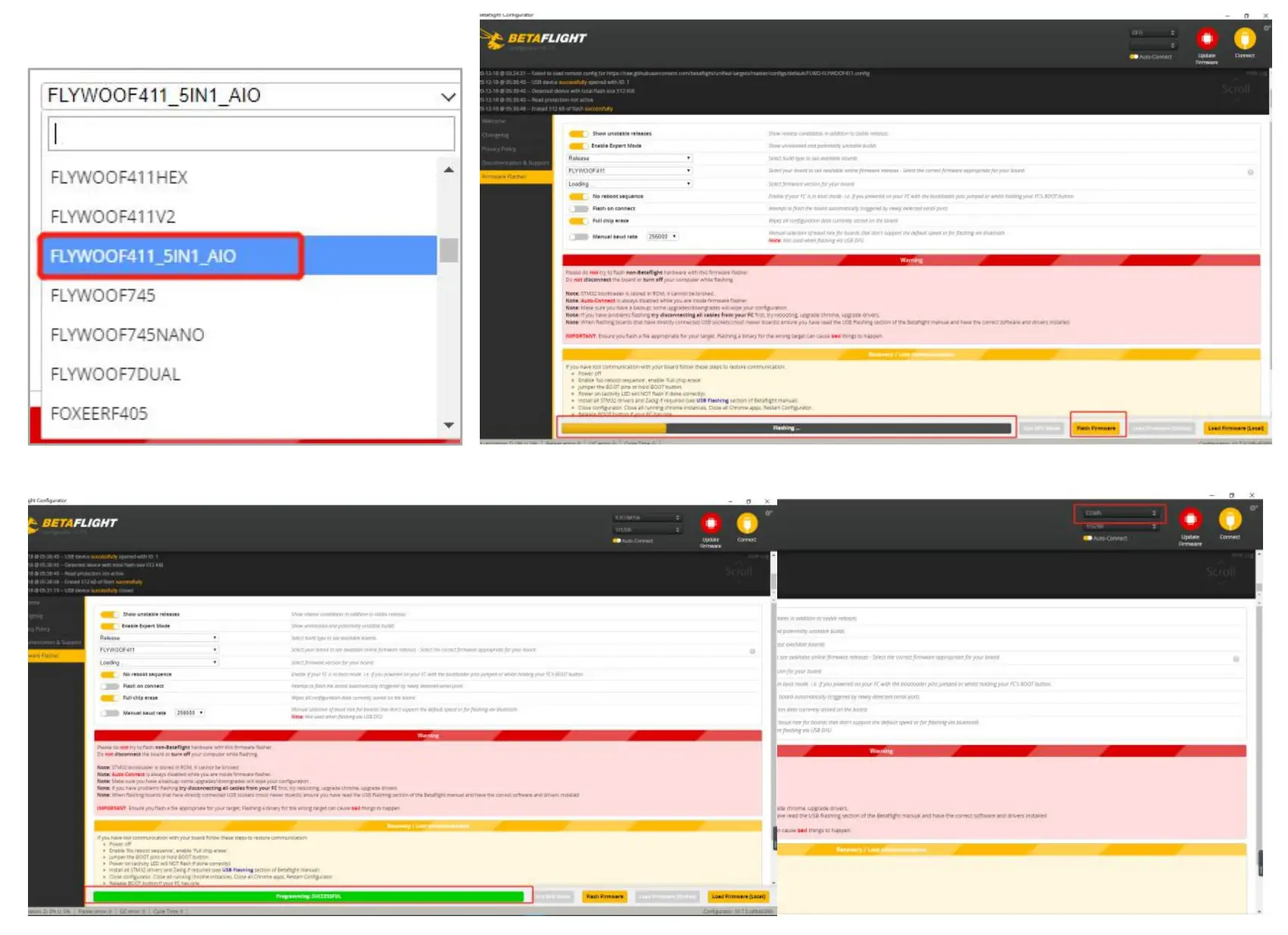Screen dimensions: 1288x935
Task: Follow USB Flashing link in Programming SUCCESSFUL window
Action: 238,871
